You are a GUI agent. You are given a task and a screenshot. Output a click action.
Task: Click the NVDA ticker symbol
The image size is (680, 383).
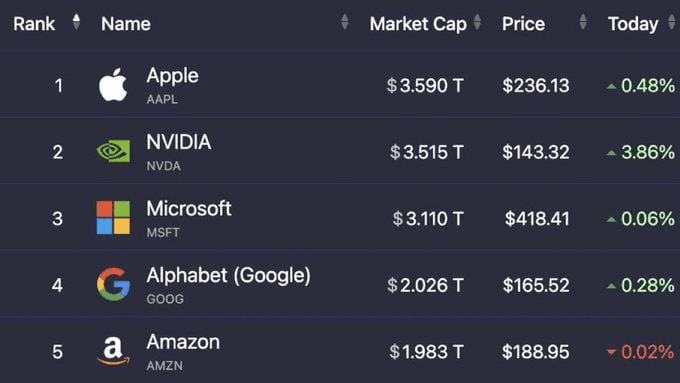pos(163,166)
